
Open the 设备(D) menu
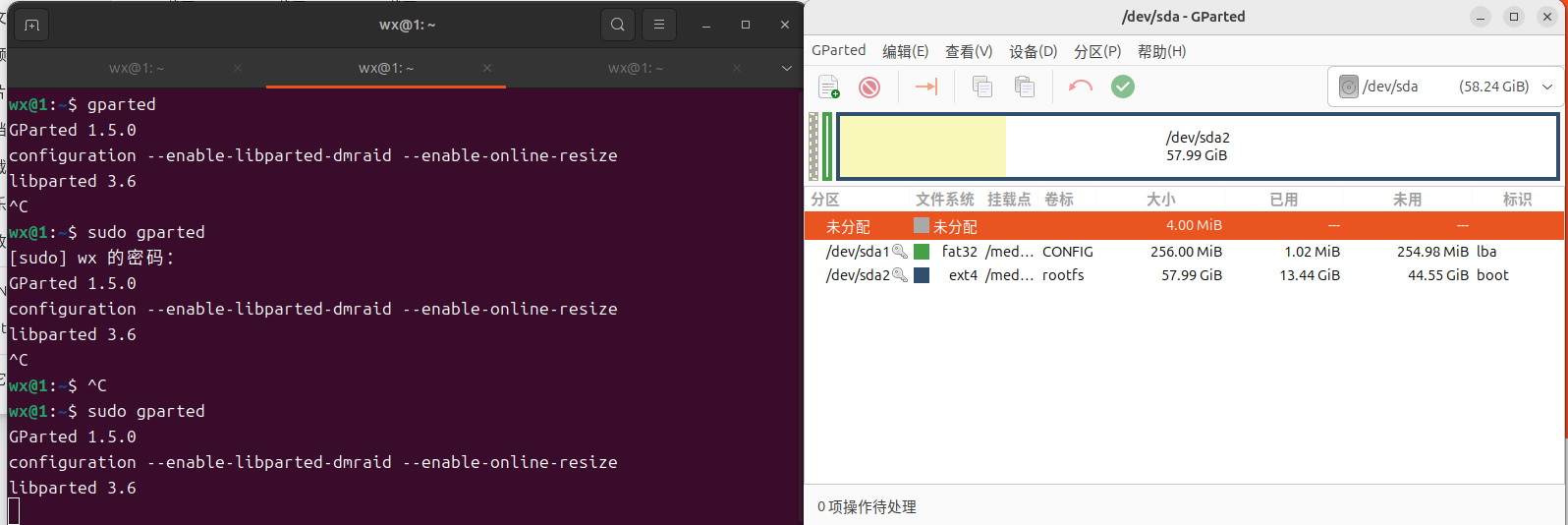pyautogui.click(x=1033, y=51)
